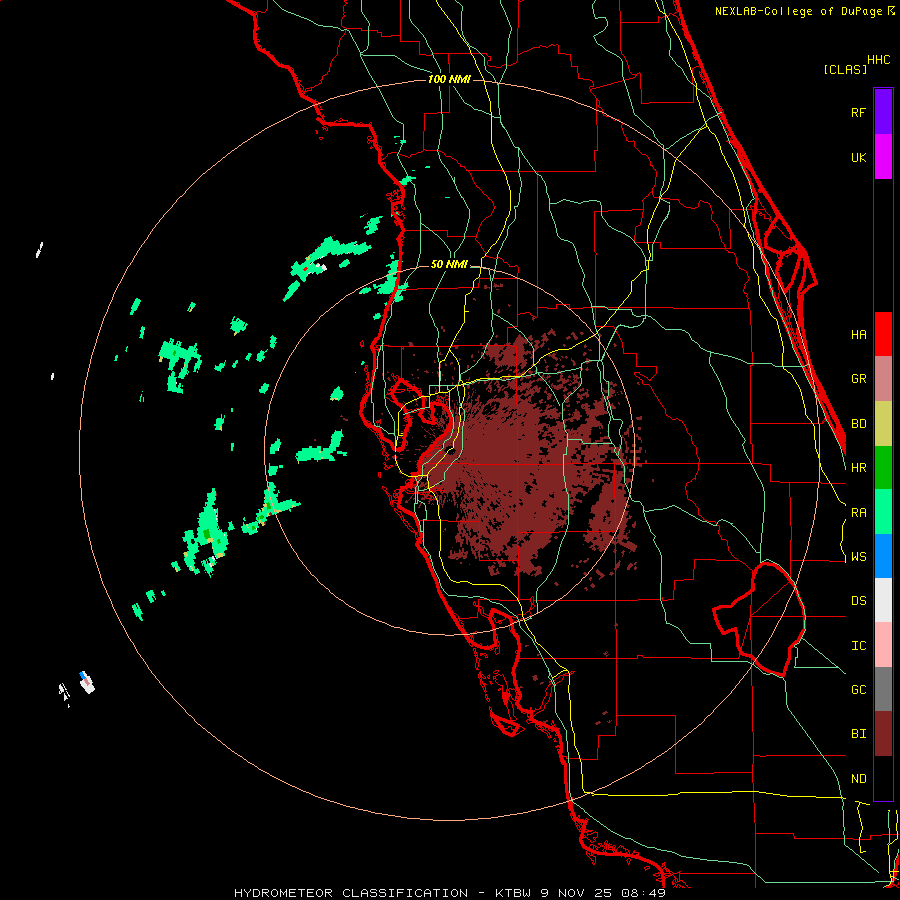Image resolution: width=900 pixels, height=900 pixels.
Task: Select the "WS" legend label
Action: coord(858,557)
